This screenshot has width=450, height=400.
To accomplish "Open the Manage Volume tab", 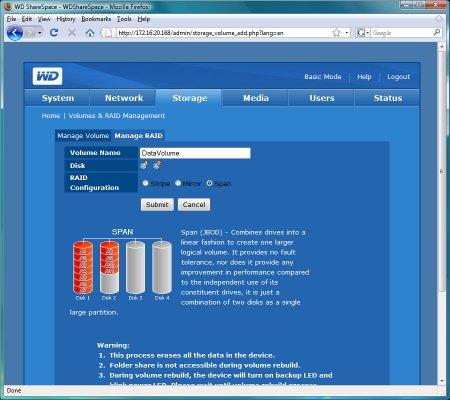I will (83, 136).
